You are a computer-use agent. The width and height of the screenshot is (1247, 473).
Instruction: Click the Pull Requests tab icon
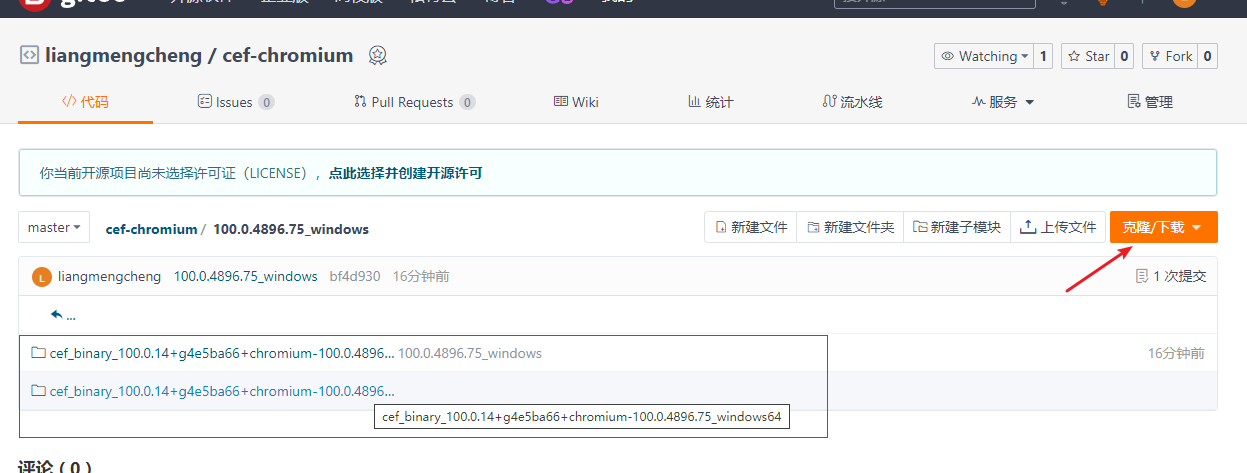(360, 102)
